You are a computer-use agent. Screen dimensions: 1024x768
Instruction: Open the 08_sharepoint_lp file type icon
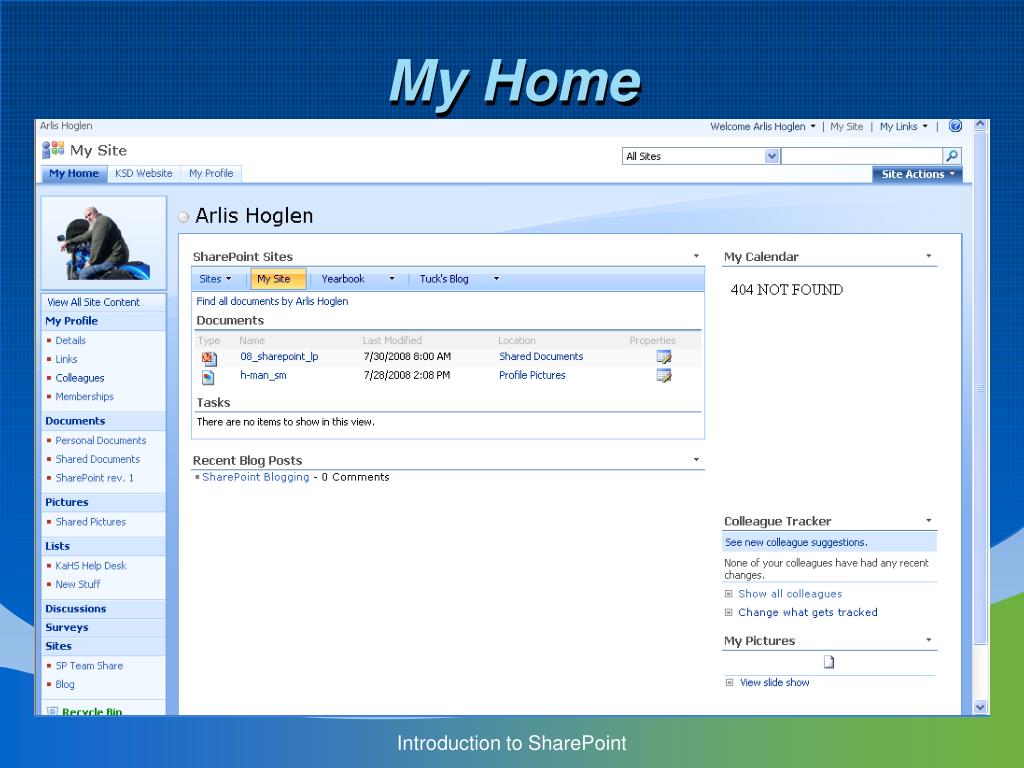pyautogui.click(x=209, y=358)
